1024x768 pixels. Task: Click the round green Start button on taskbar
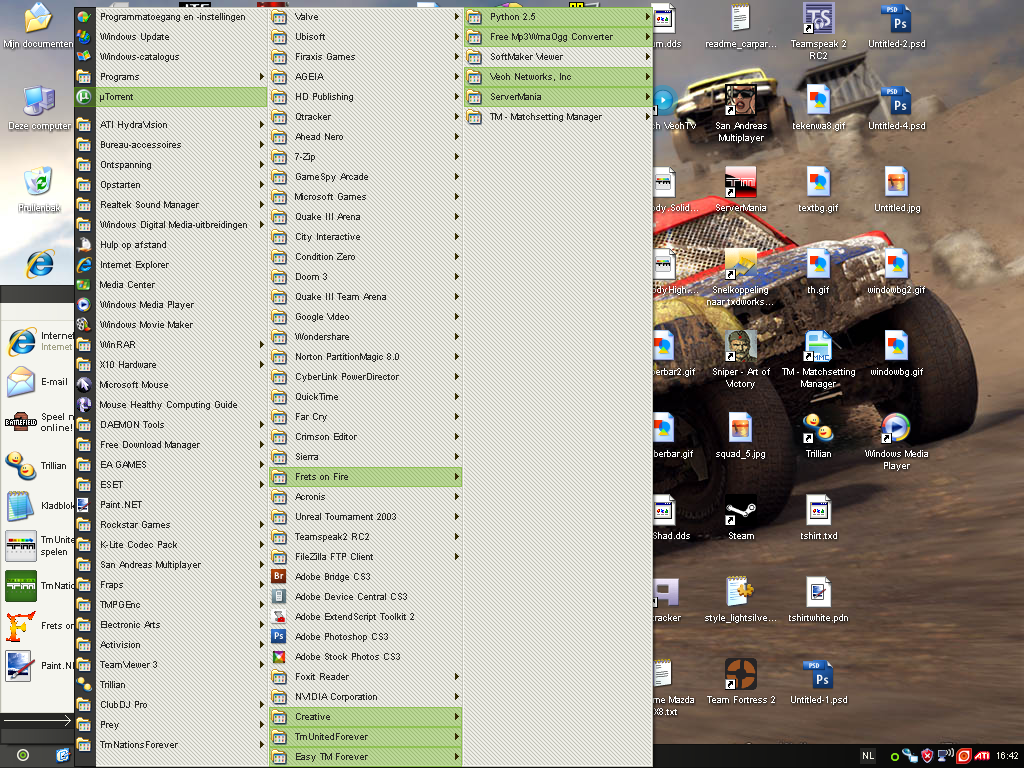(x=23, y=755)
